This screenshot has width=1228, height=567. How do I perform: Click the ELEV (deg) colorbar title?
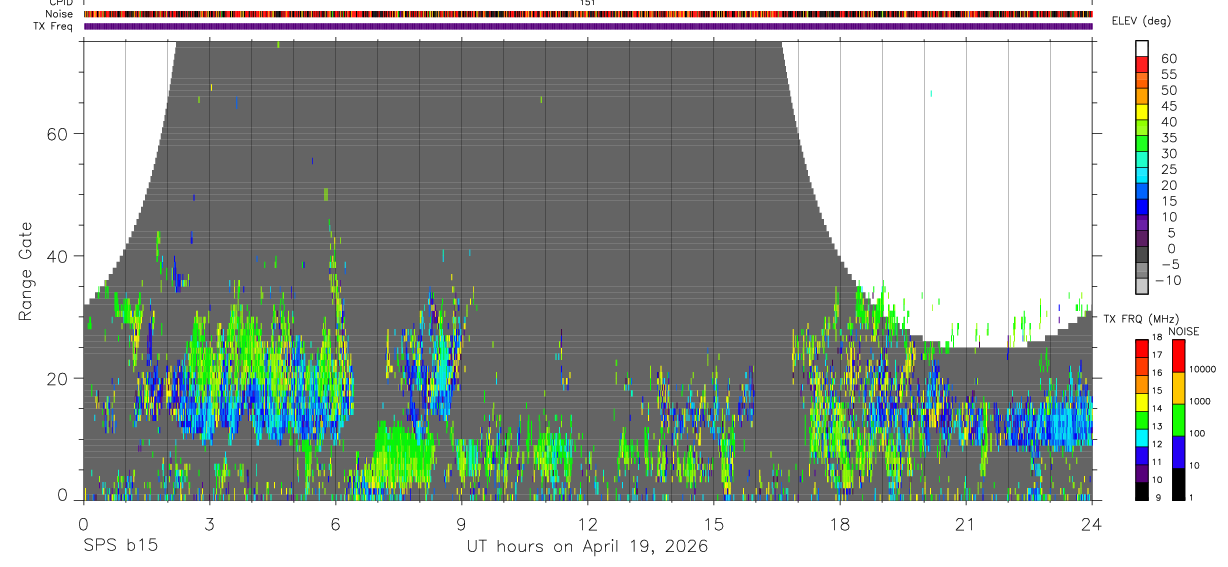pos(1141,21)
